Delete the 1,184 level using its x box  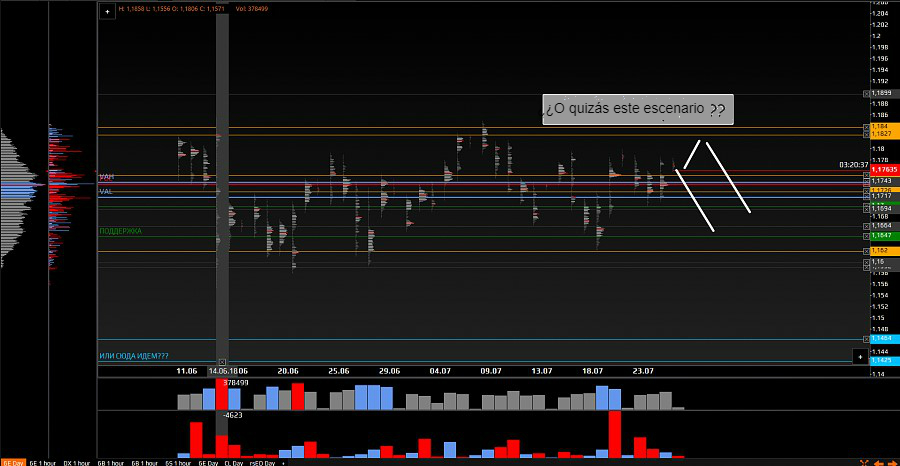coord(867,127)
